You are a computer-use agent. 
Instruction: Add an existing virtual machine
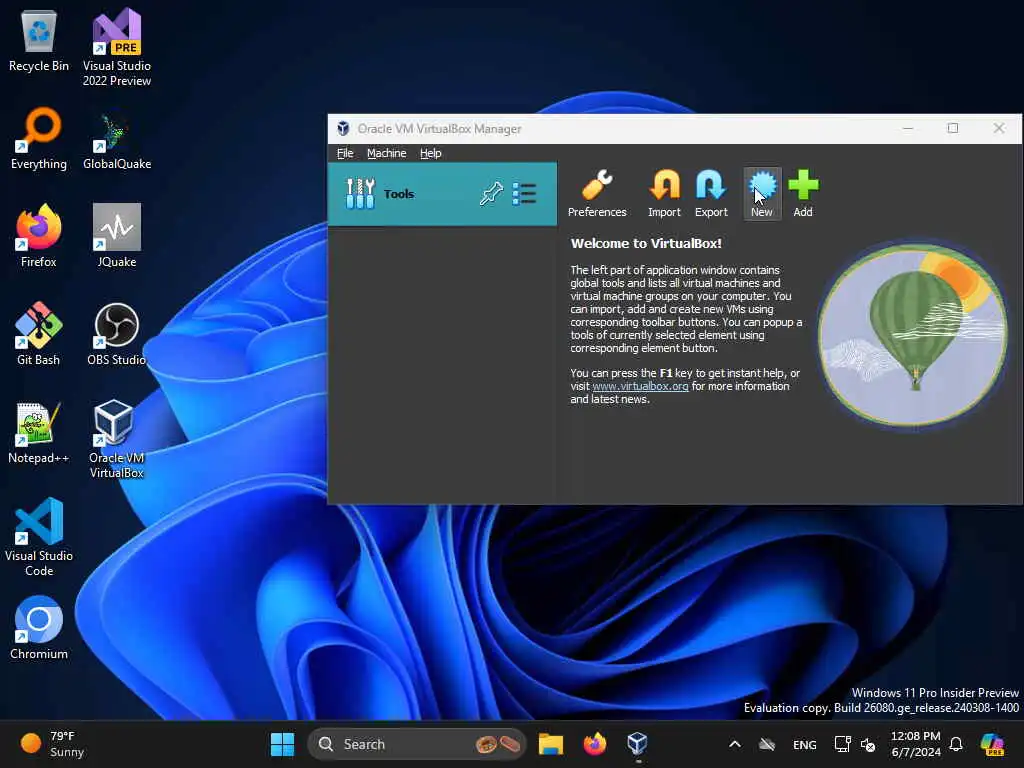(x=803, y=193)
